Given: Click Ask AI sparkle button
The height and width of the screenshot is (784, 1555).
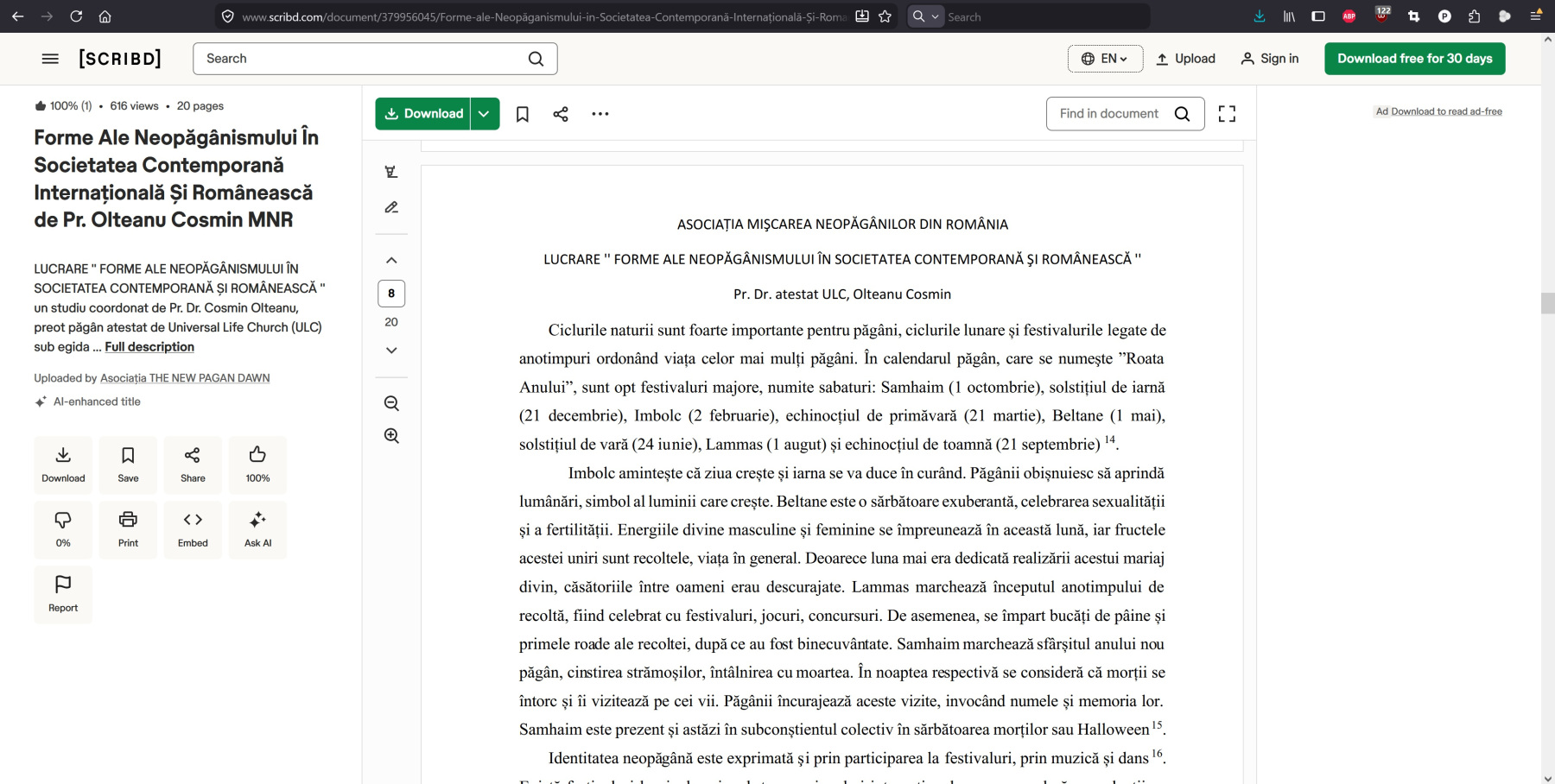Looking at the screenshot, I should 257,528.
